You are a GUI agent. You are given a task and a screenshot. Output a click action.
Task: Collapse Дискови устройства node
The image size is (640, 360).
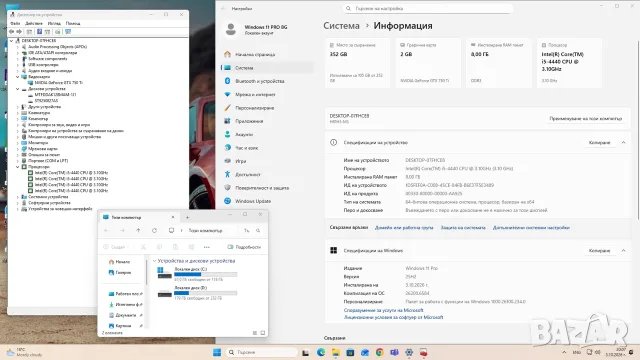[x=18, y=89]
